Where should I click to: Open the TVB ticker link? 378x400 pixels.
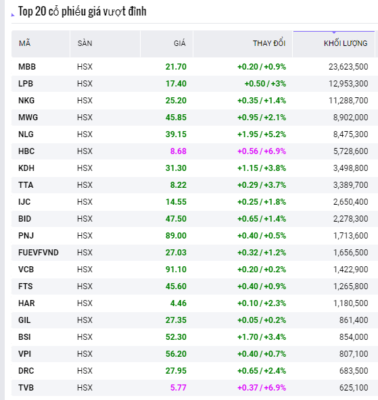26,388
